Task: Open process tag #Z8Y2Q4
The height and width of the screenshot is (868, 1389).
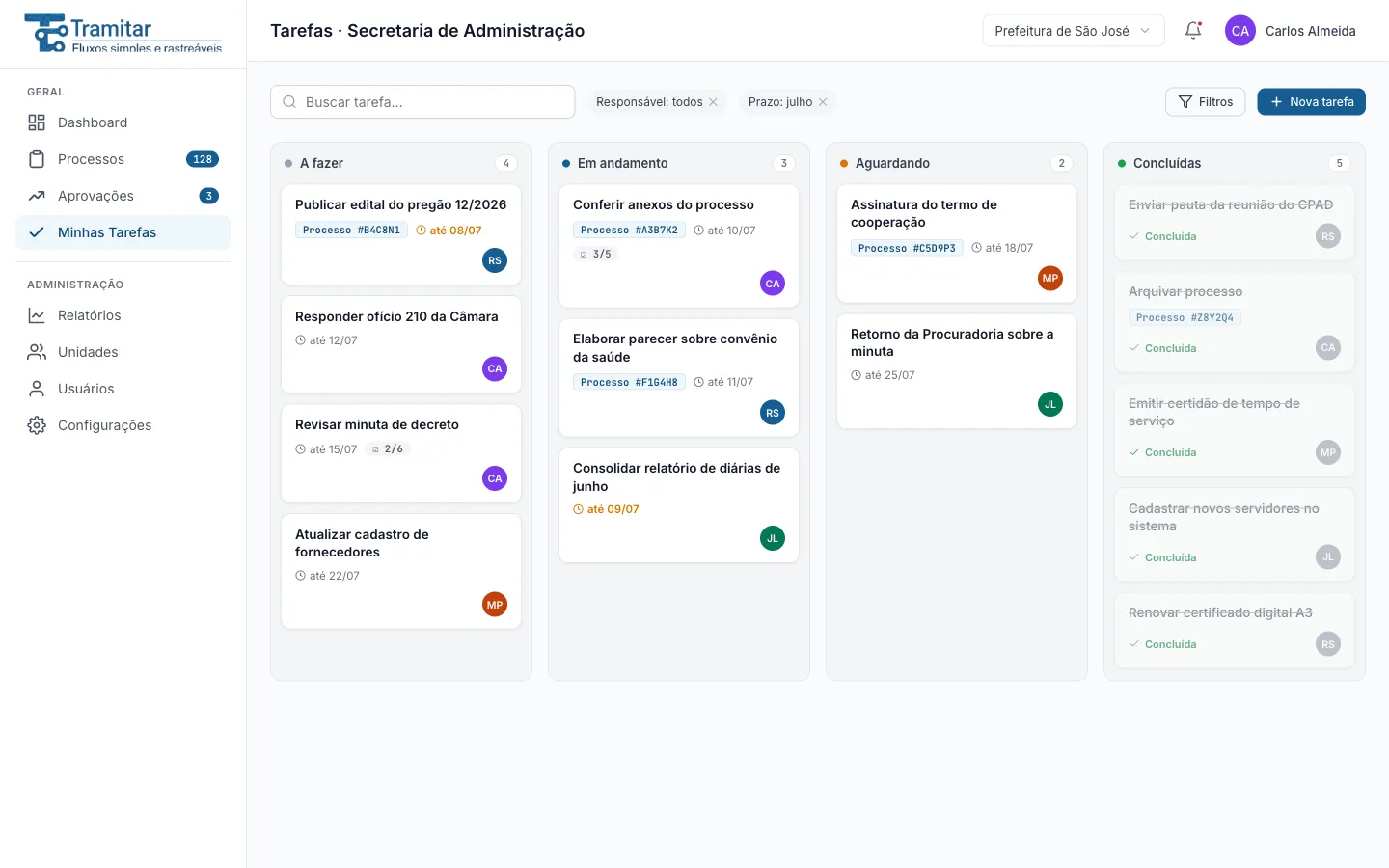Action: pyautogui.click(x=1185, y=318)
